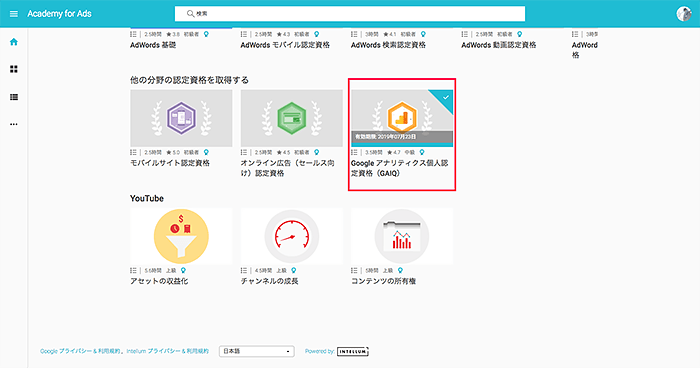This screenshot has width=700, height=368.
Task: Click badge icon on コンテンツの所有権 card
Action: [x=400, y=270]
